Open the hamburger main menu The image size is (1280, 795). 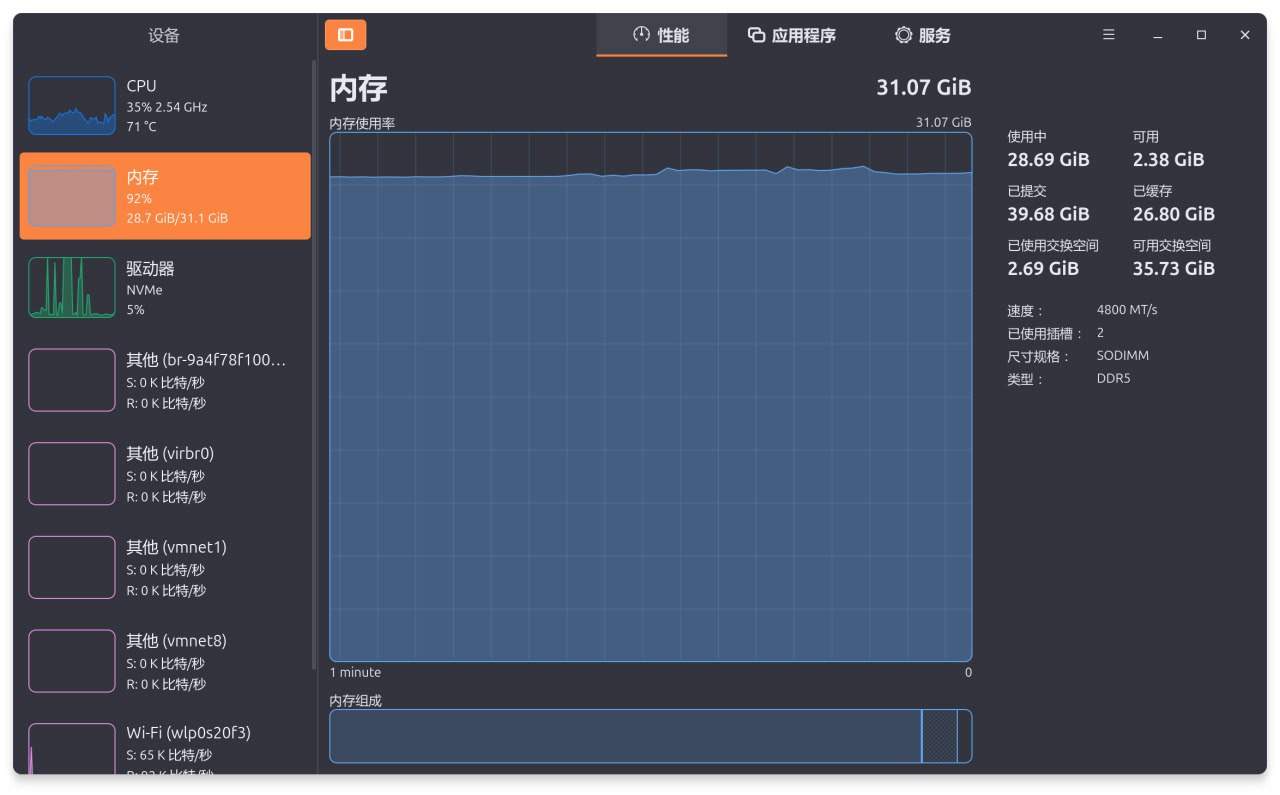(x=1108, y=35)
